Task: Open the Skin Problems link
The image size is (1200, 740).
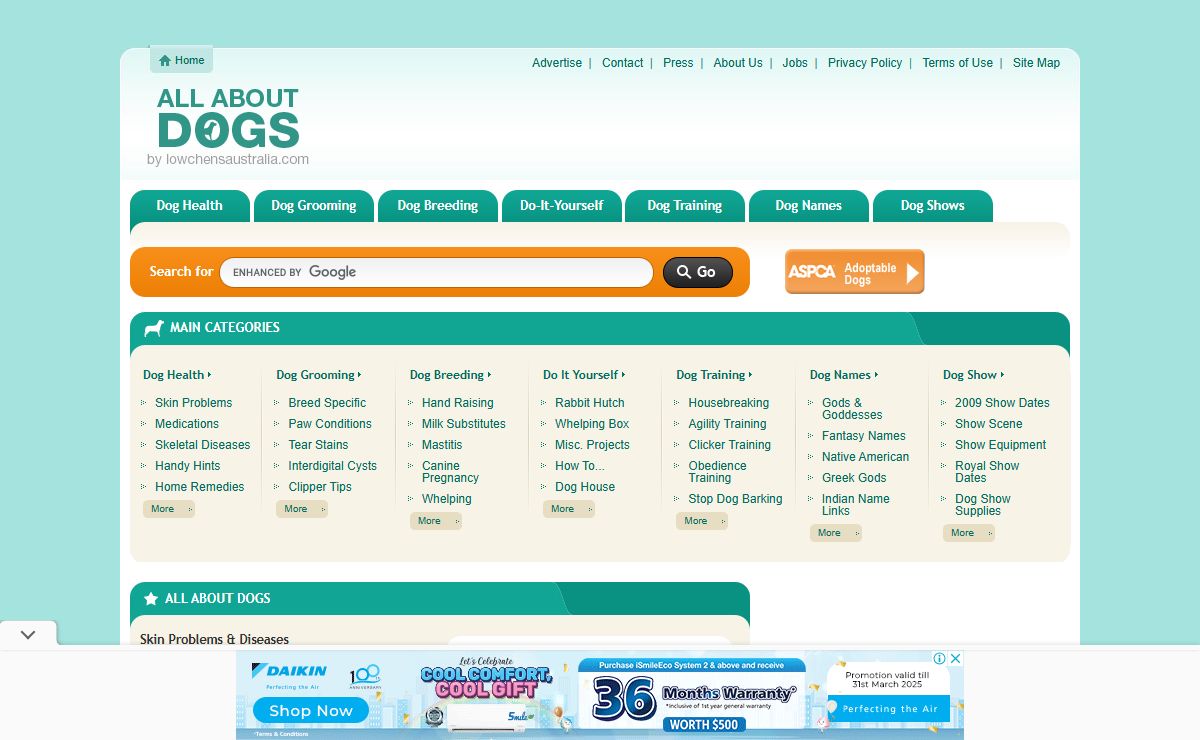Action: click(193, 403)
